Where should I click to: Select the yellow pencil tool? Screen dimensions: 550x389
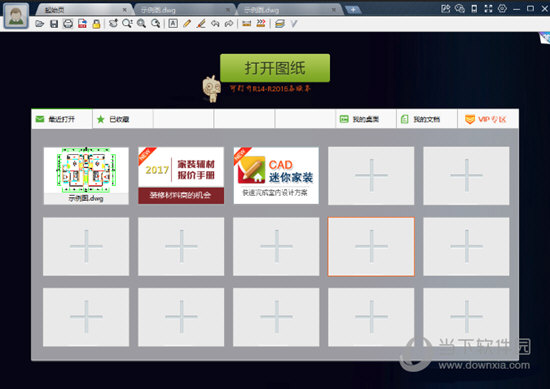point(187,24)
